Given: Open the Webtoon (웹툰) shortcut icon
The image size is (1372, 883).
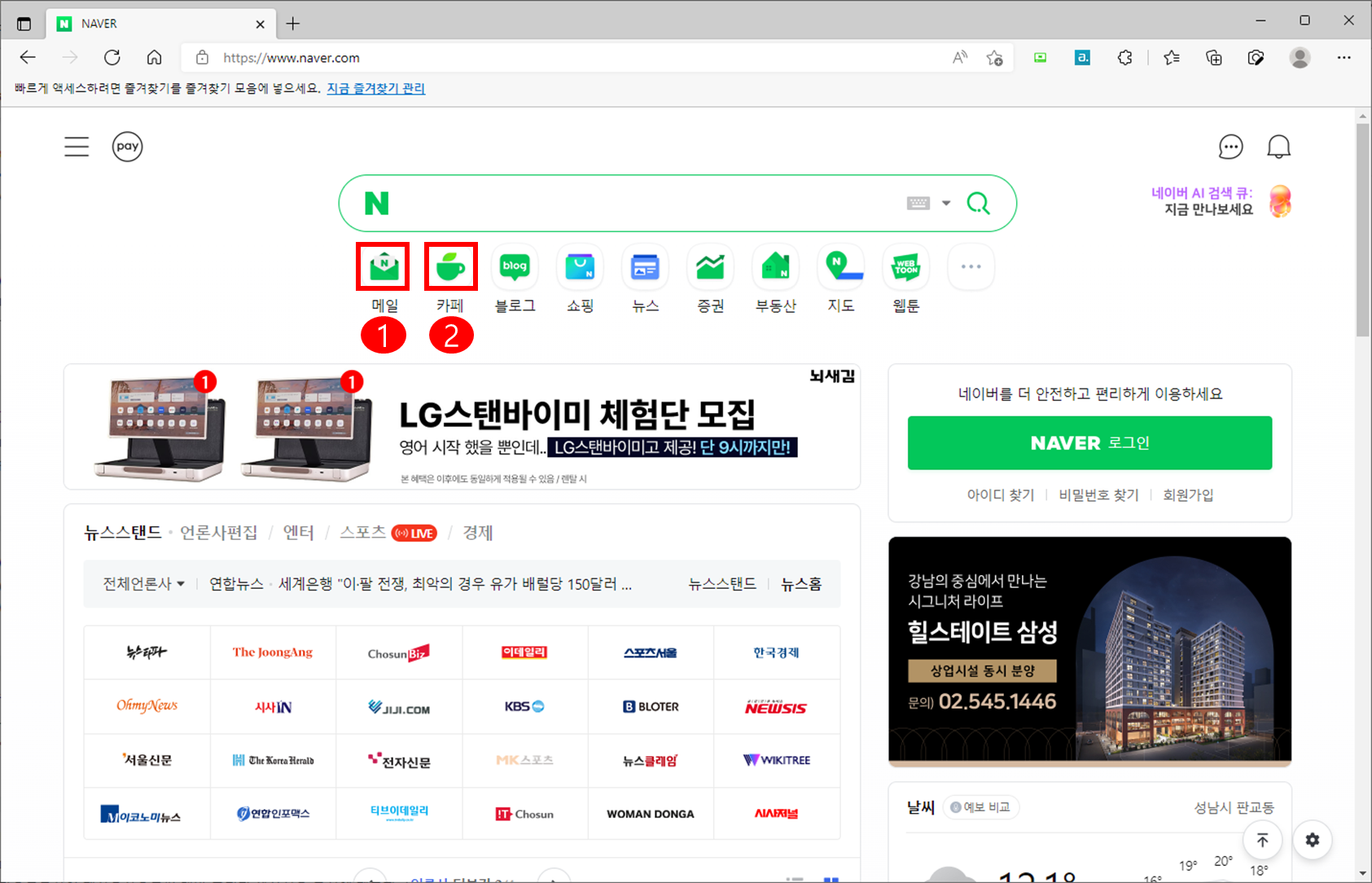Looking at the screenshot, I should (905, 266).
